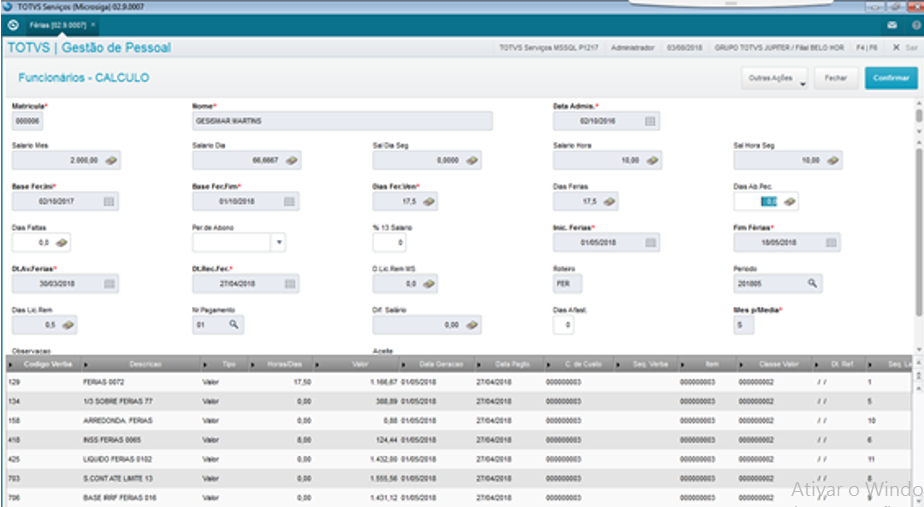924x507 pixels.
Task: Open calculator icon beside D Lic.Rem MS
Action: click(428, 284)
